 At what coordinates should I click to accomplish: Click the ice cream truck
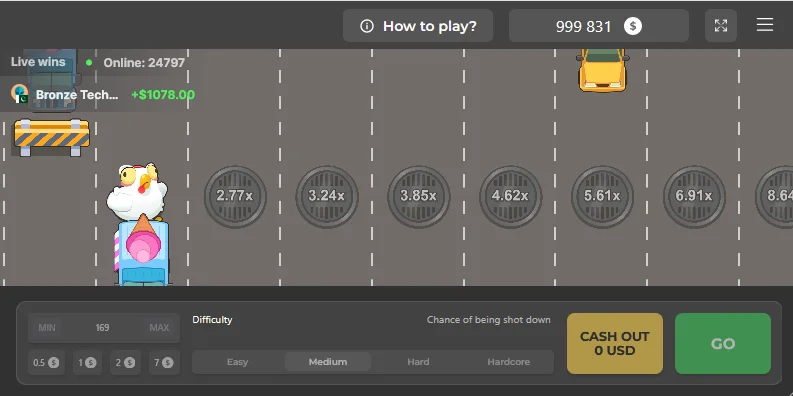click(x=143, y=250)
